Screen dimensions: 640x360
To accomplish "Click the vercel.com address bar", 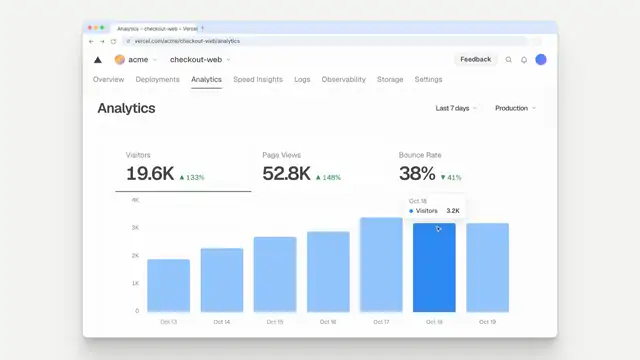I will [324, 41].
